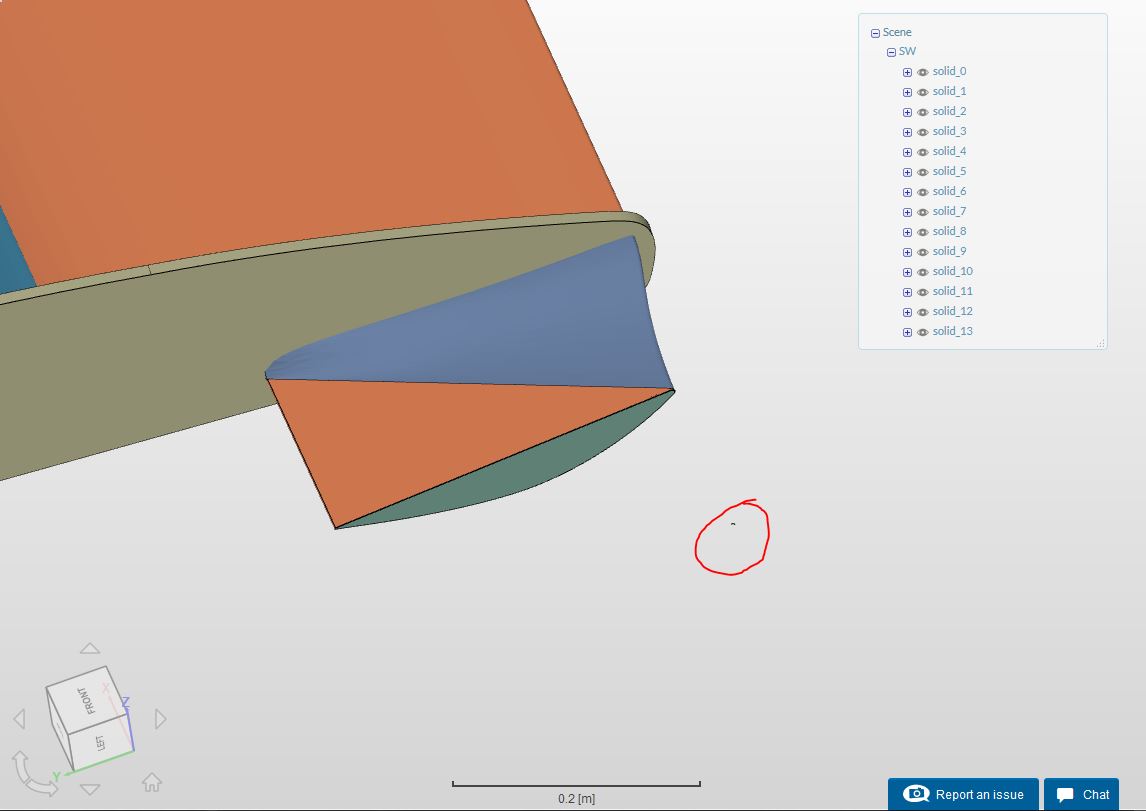This screenshot has height=811, width=1146.
Task: Select solid_3 label in scene tree
Action: pyautogui.click(x=949, y=131)
